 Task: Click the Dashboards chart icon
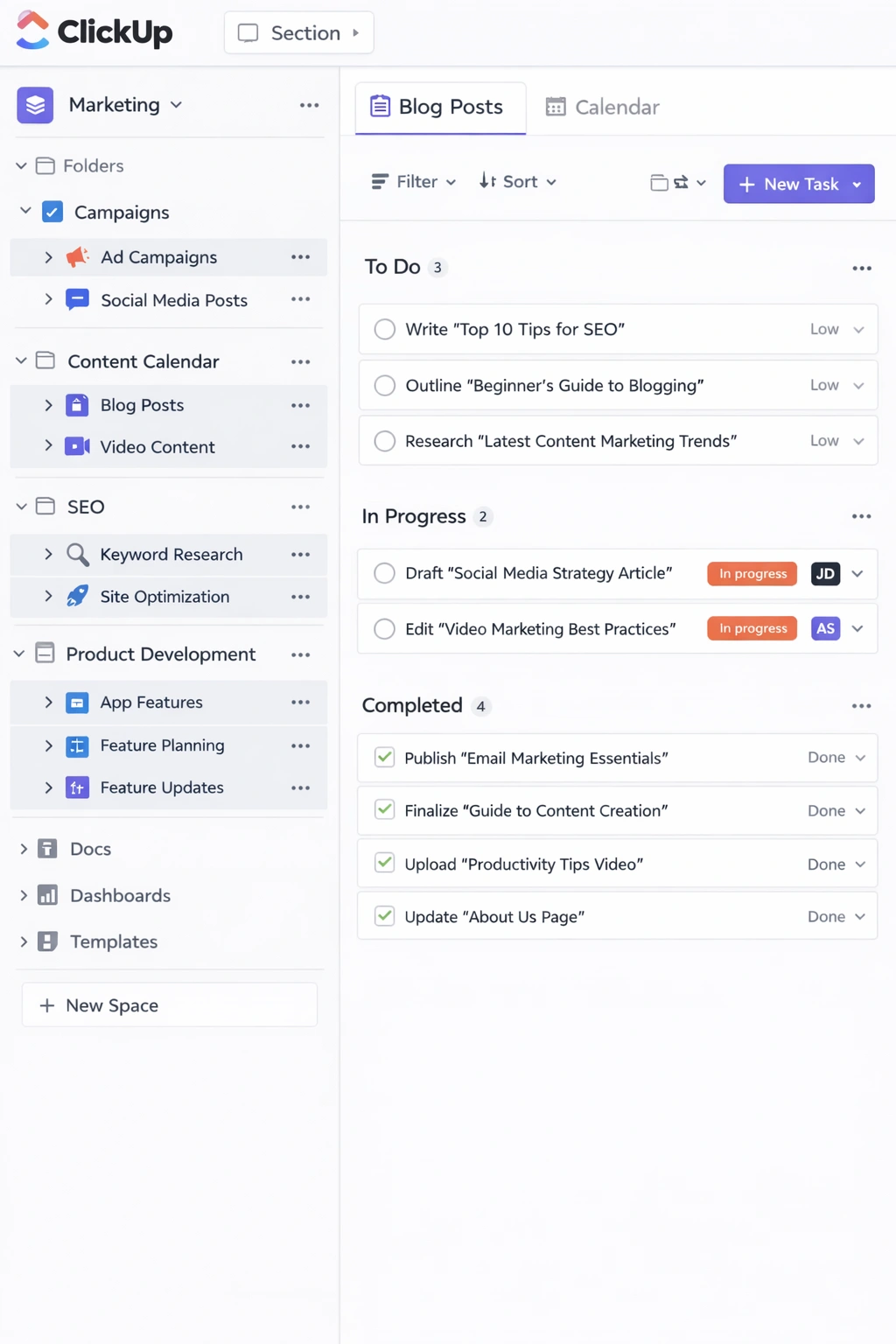48,895
